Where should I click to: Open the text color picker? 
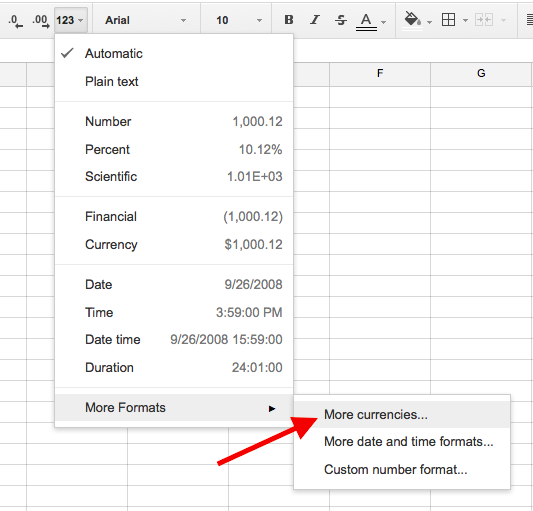pos(371,21)
